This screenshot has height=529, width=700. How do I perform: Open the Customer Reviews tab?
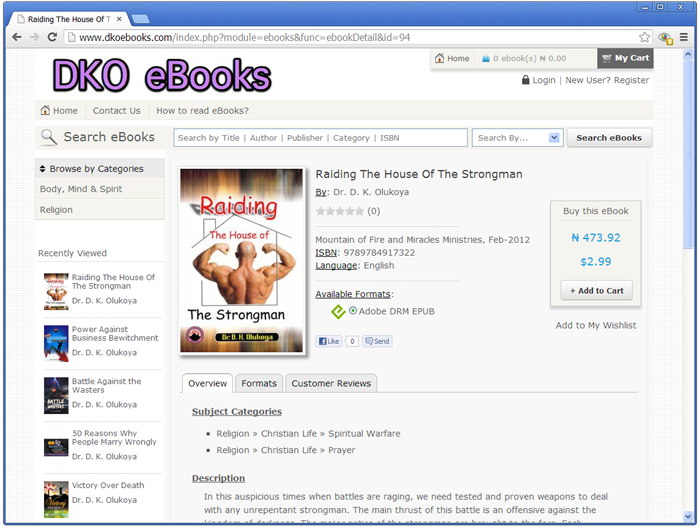[x=331, y=383]
